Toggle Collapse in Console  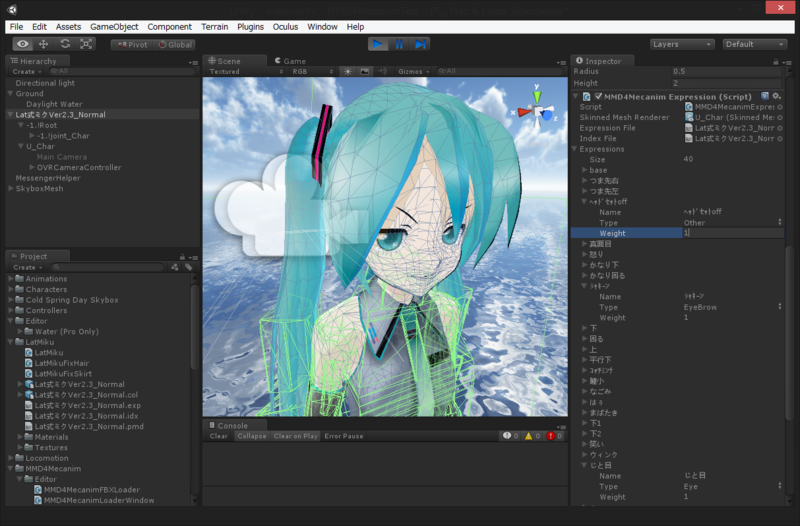tap(252, 436)
